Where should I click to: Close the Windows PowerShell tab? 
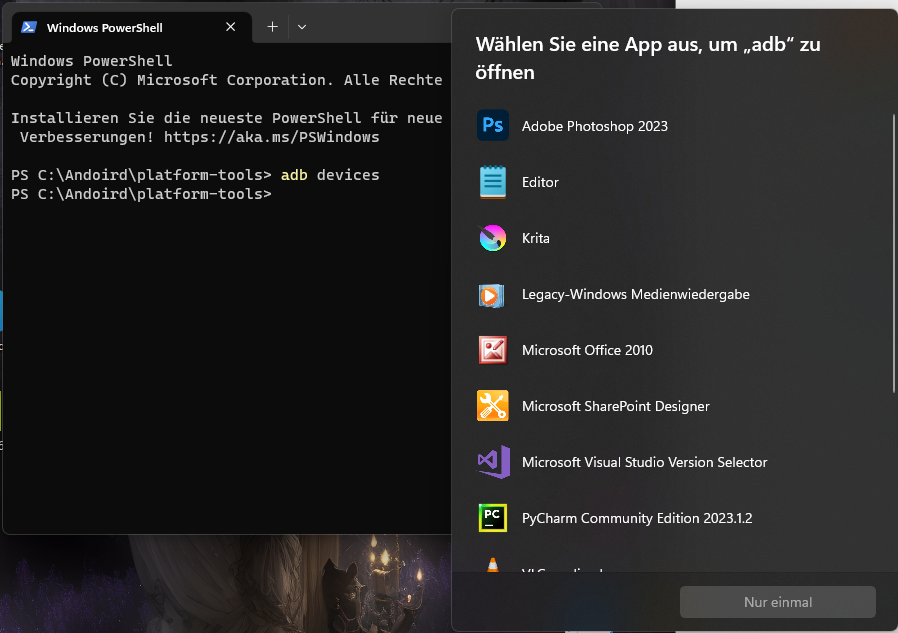click(230, 27)
